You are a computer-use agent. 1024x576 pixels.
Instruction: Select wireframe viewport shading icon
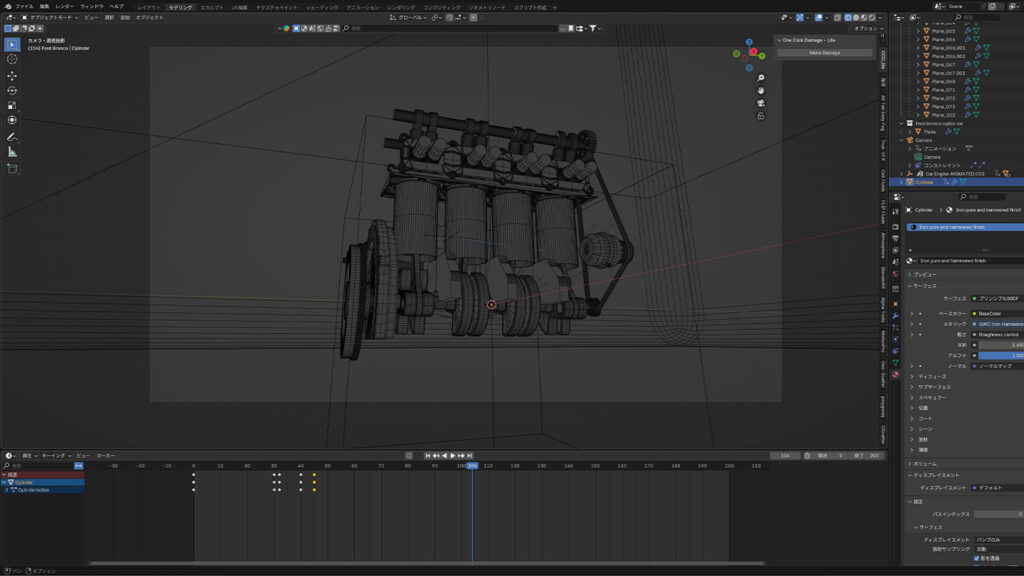848,18
